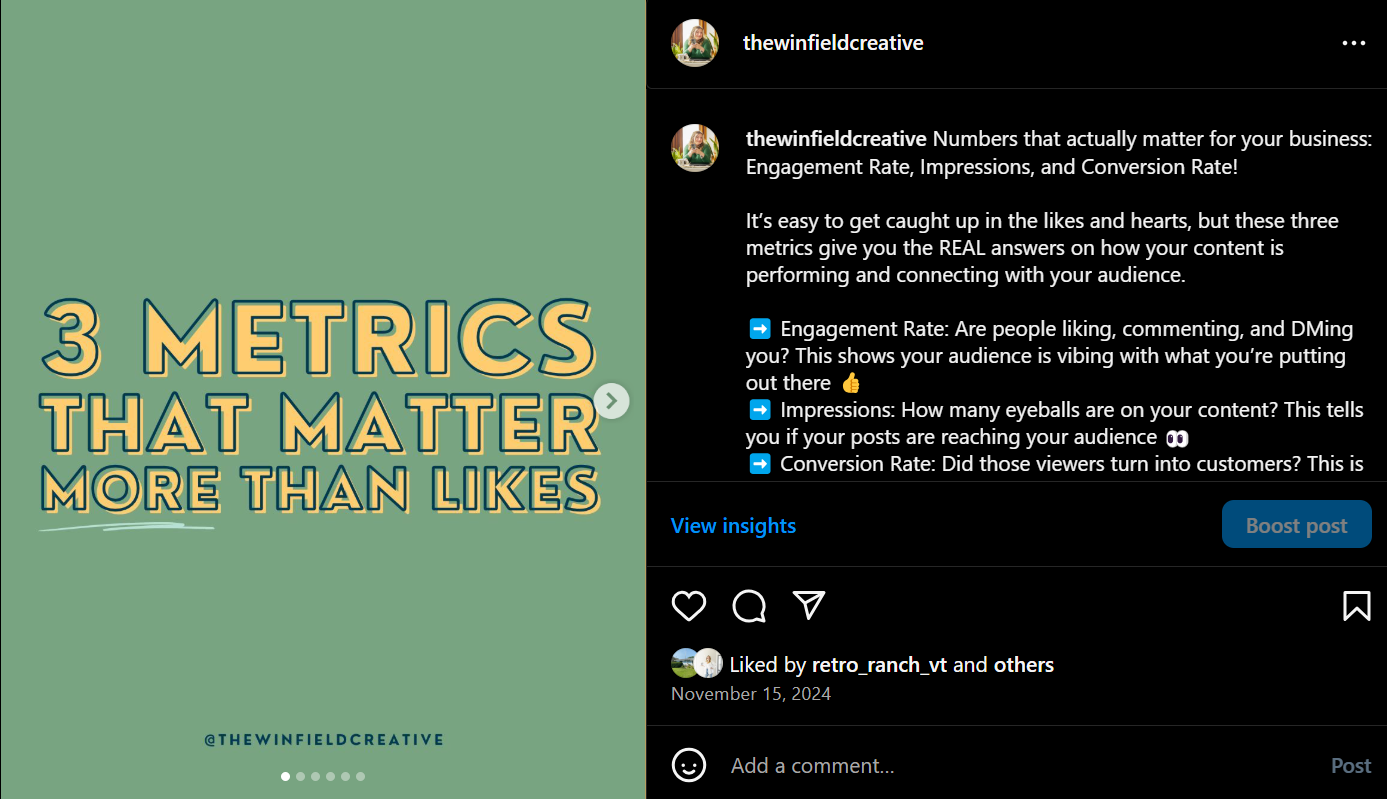Image resolution: width=1387 pixels, height=799 pixels.
Task: Open the three-dot more options menu
Action: pos(1353,43)
